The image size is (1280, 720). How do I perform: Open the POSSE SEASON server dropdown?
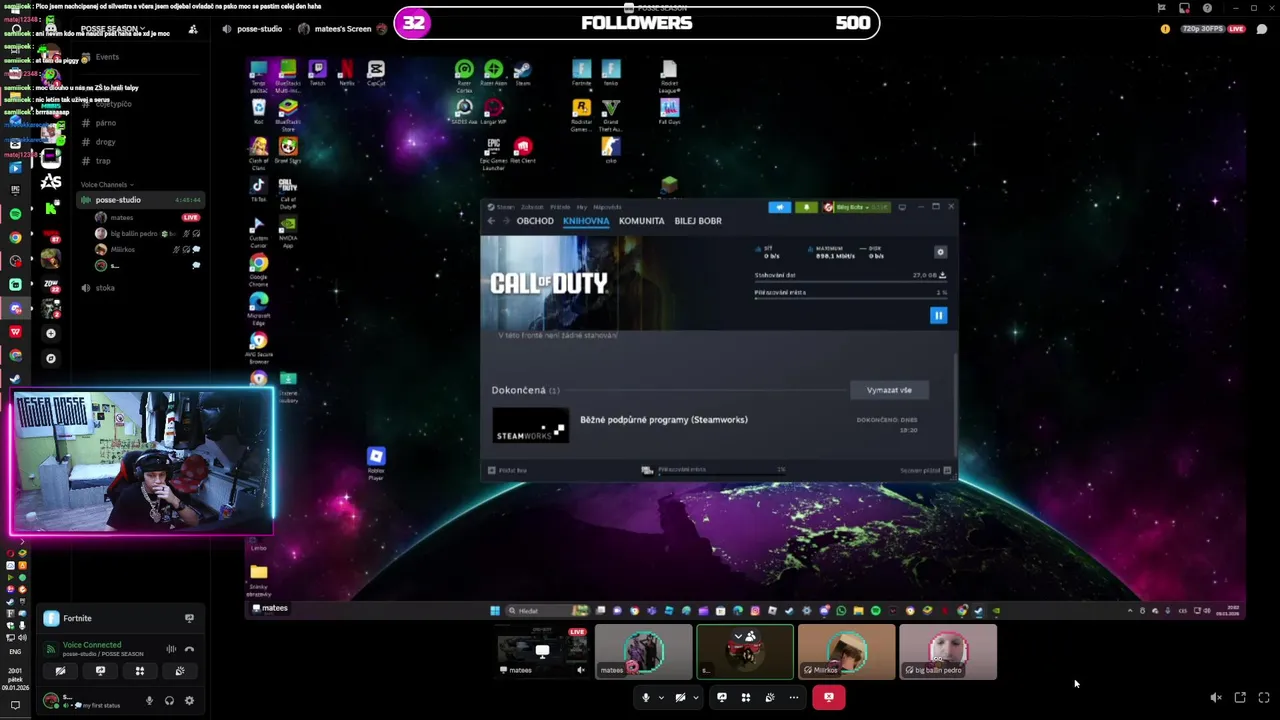pyautogui.click(x=112, y=29)
